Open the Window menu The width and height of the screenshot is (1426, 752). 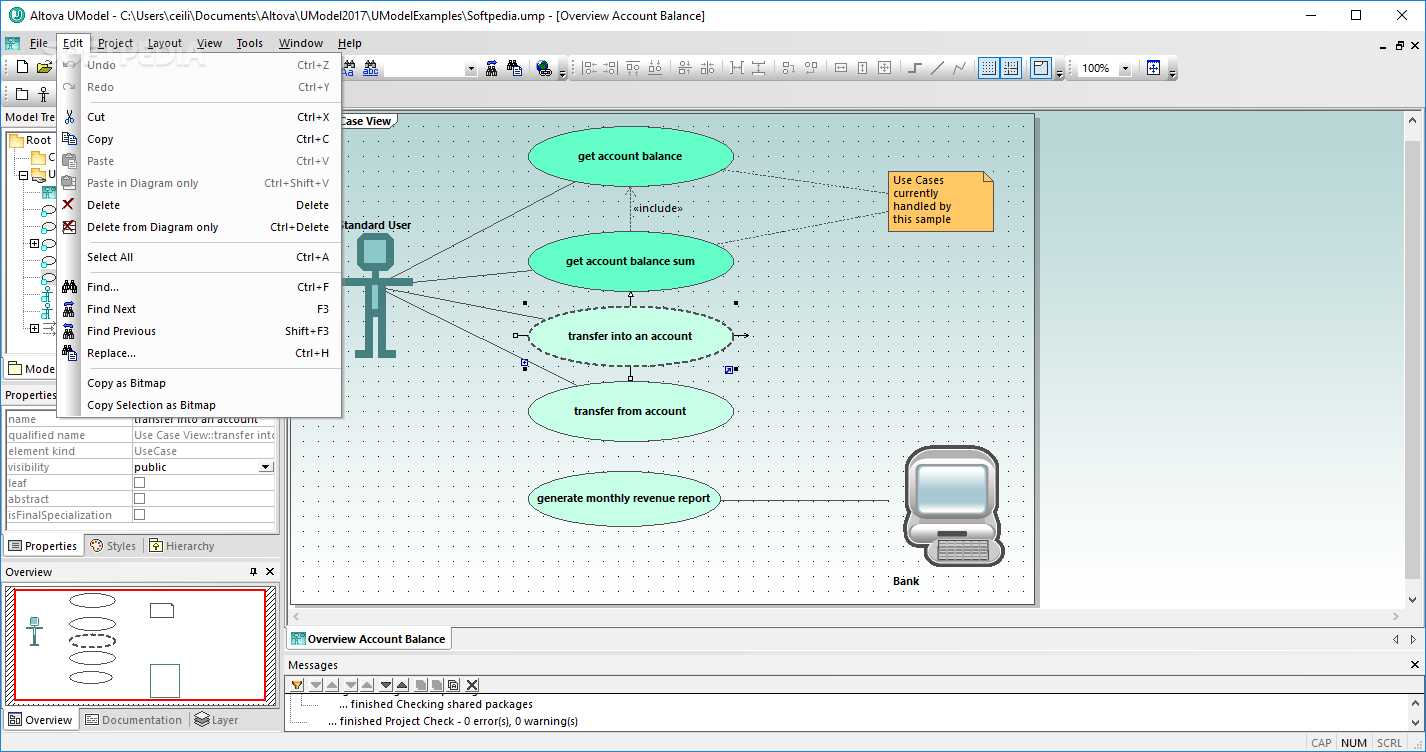pyautogui.click(x=301, y=43)
